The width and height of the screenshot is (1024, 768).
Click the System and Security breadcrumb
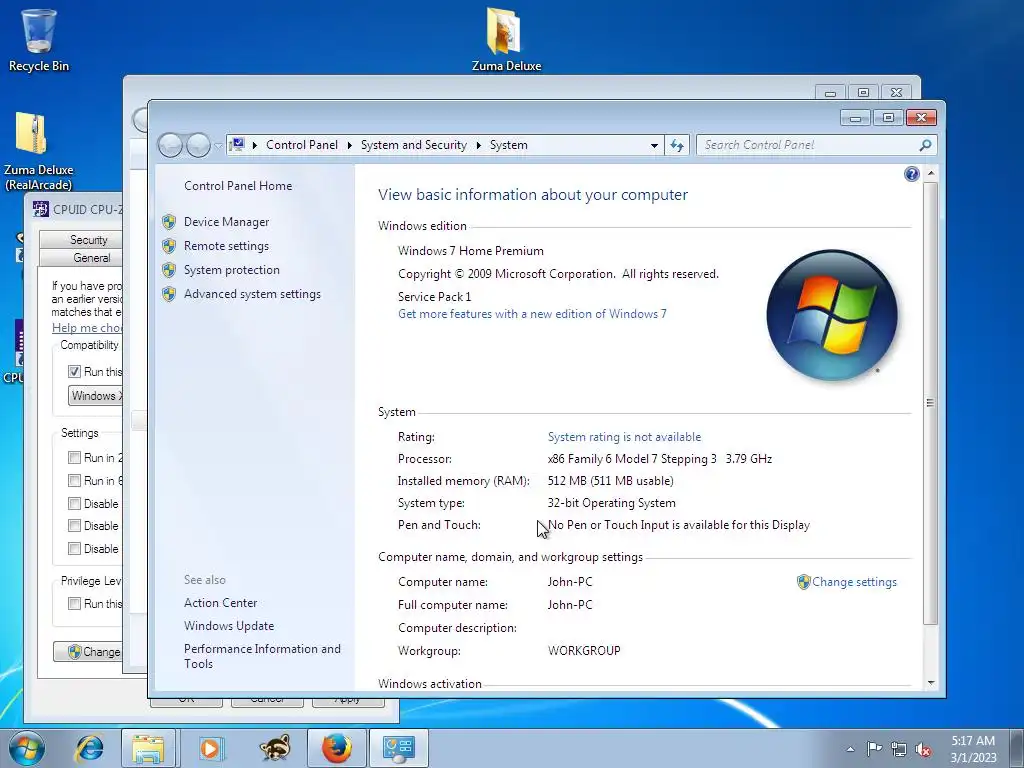point(414,145)
